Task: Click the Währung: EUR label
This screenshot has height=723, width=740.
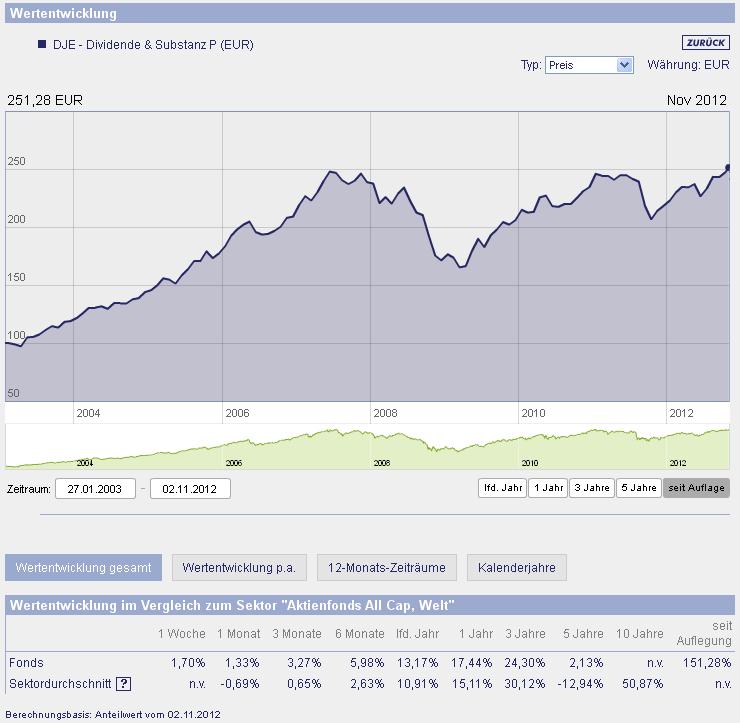Action: coord(688,65)
